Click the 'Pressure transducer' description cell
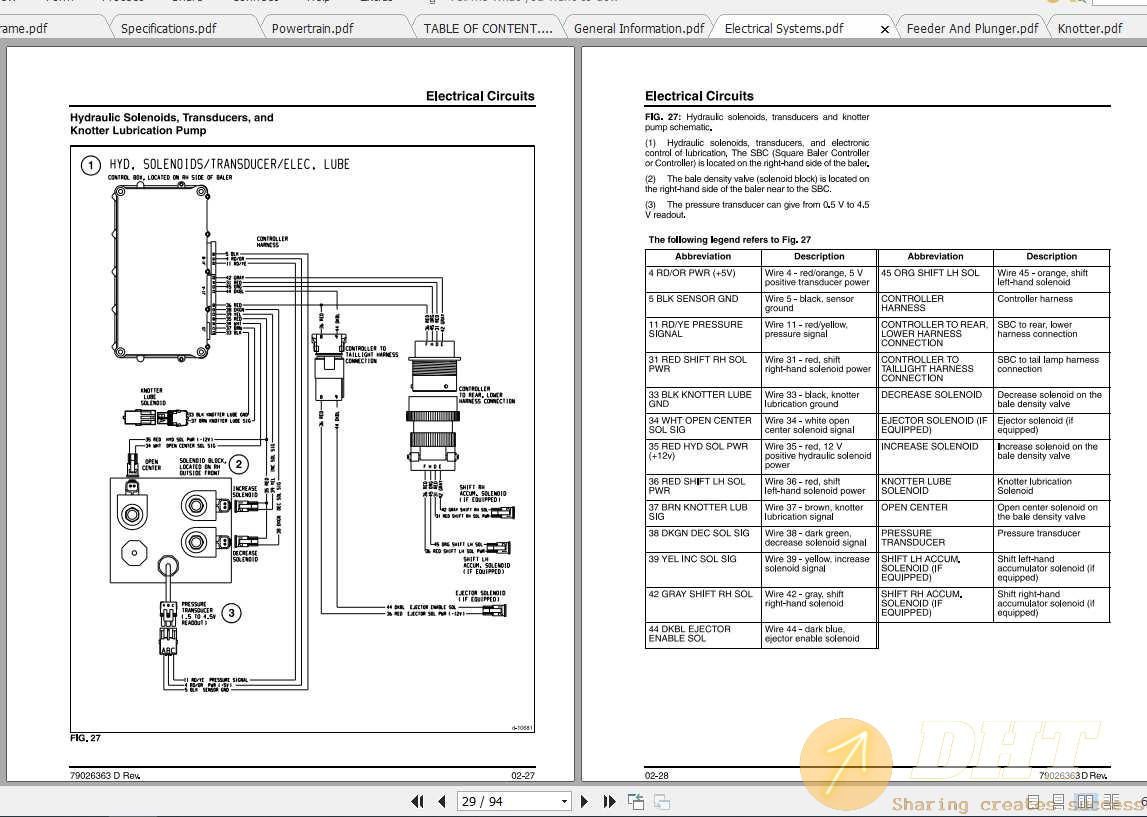Screen dimensions: 1147x817 point(1051,538)
